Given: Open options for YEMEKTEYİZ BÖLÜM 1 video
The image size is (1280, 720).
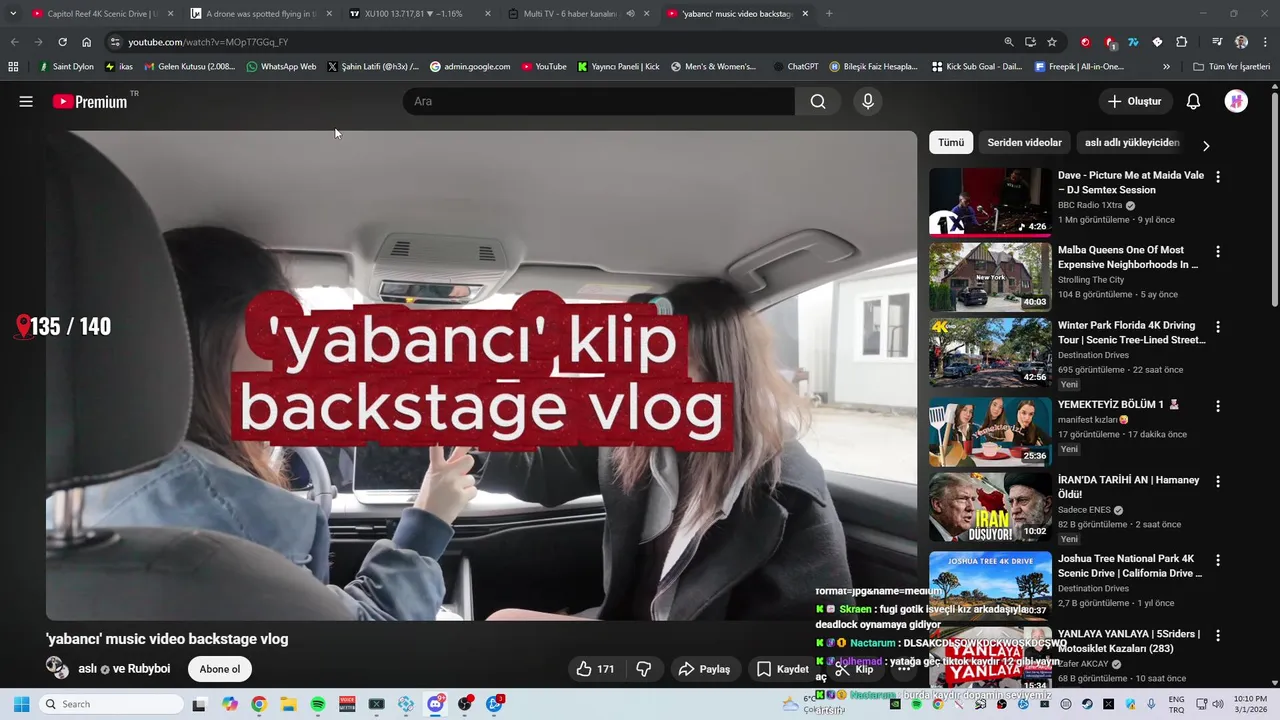Looking at the screenshot, I should click(1217, 406).
